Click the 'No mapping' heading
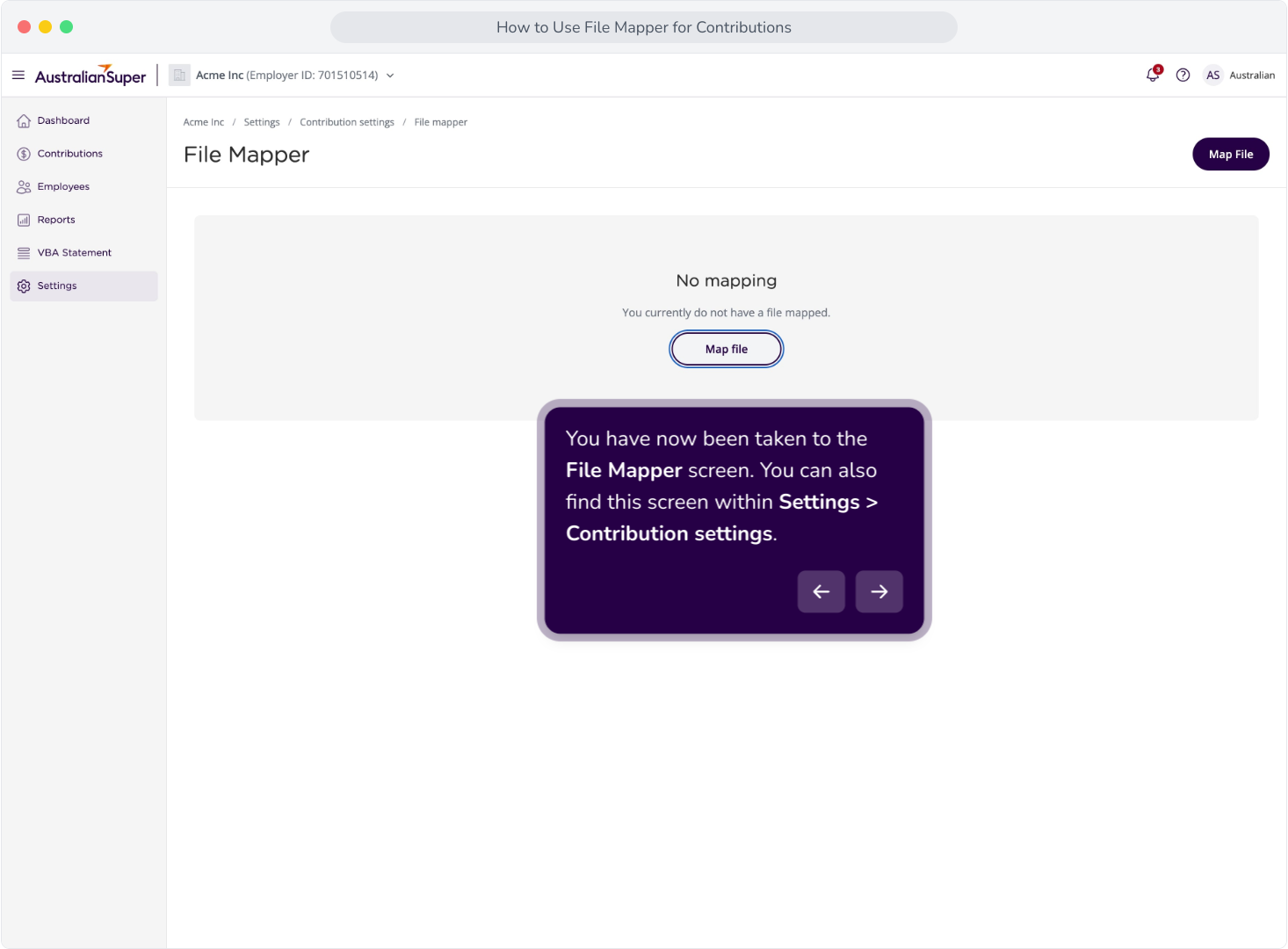 [x=727, y=281]
